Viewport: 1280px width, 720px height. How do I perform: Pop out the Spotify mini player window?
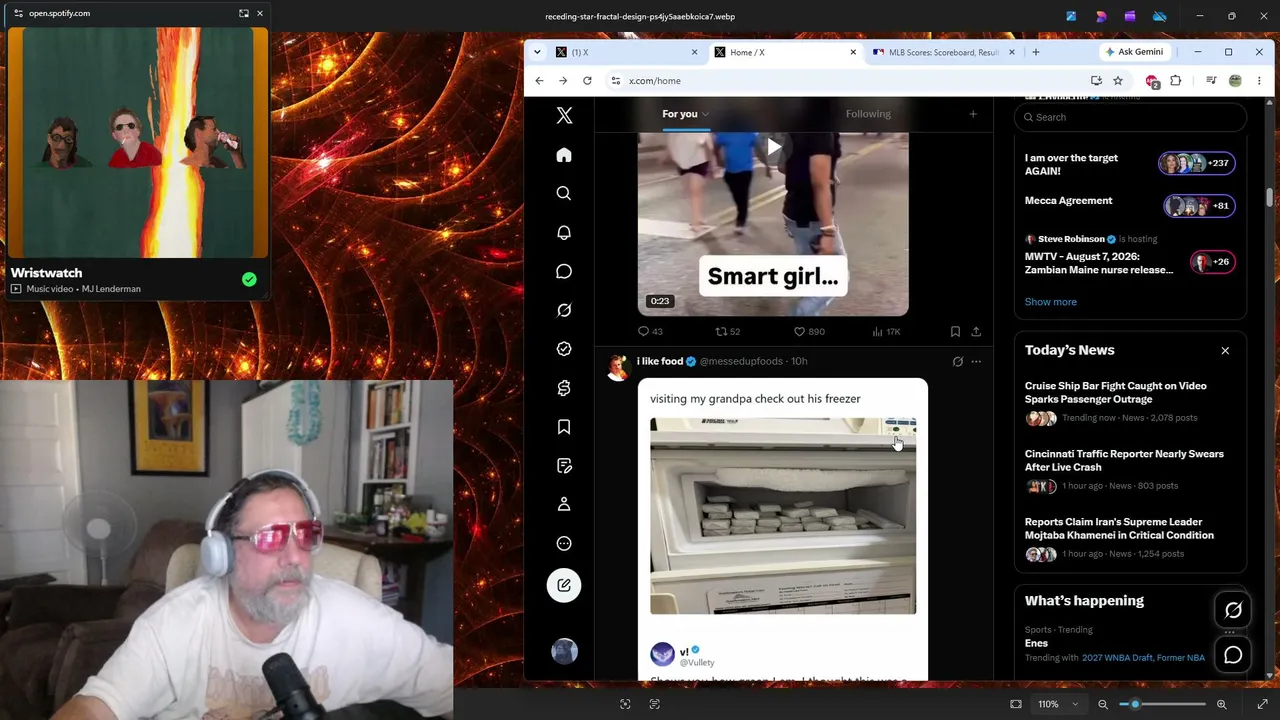tap(244, 13)
